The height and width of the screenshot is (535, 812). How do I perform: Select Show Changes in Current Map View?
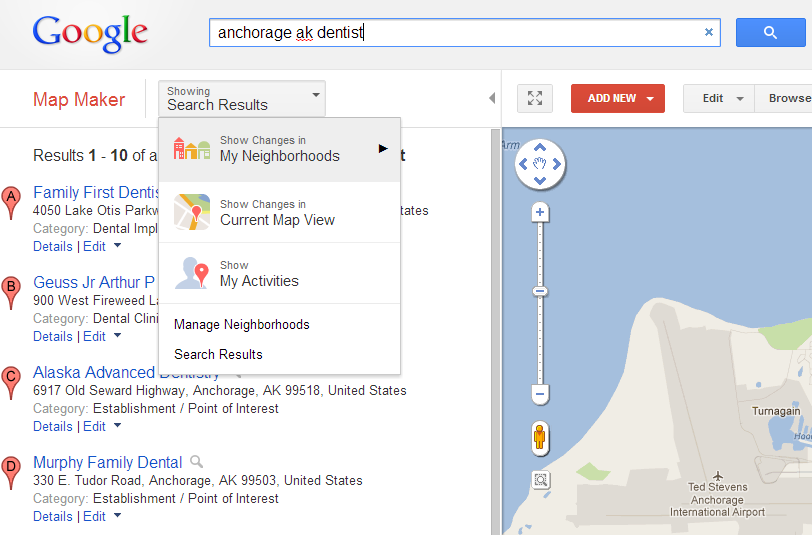tap(280, 212)
